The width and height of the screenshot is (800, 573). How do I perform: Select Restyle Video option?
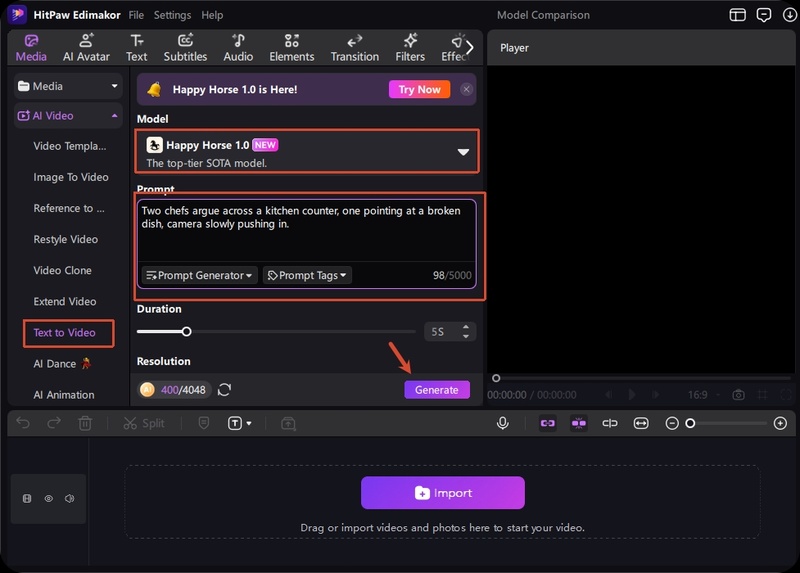[65, 239]
